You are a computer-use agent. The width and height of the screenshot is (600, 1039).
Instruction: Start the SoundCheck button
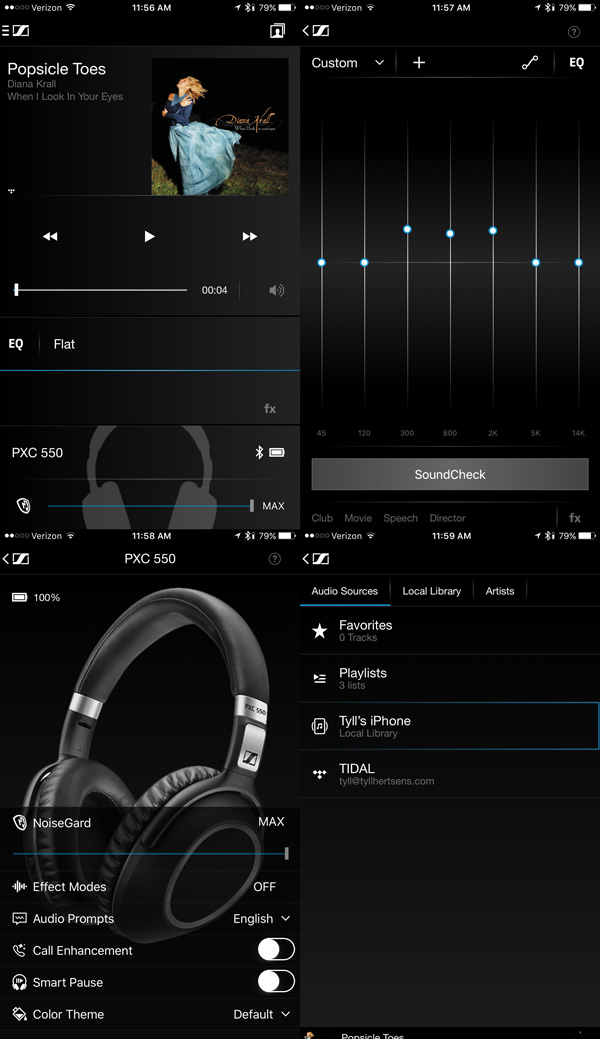450,474
